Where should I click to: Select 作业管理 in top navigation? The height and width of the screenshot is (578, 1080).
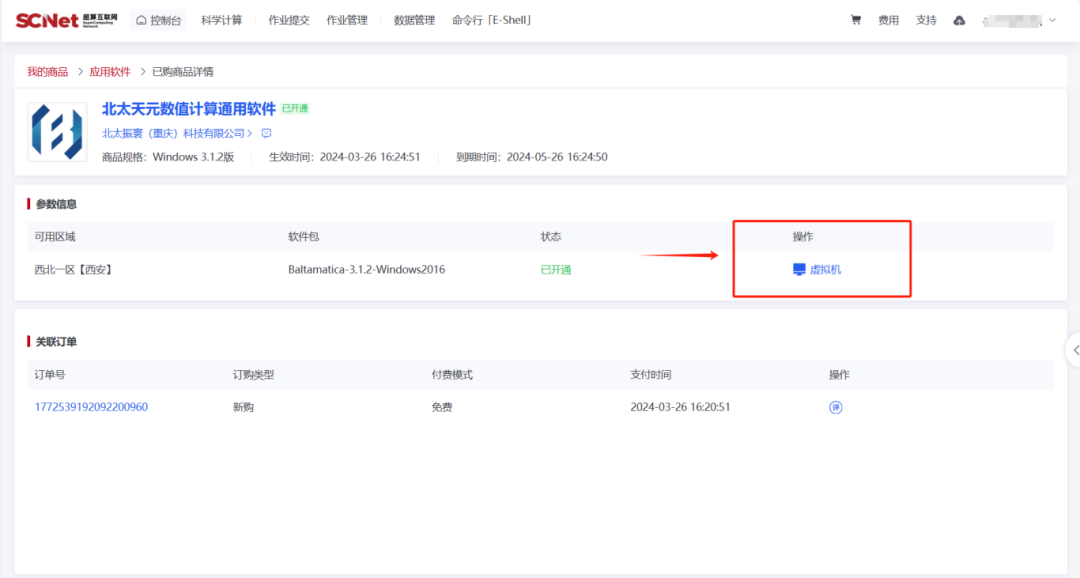coord(347,20)
